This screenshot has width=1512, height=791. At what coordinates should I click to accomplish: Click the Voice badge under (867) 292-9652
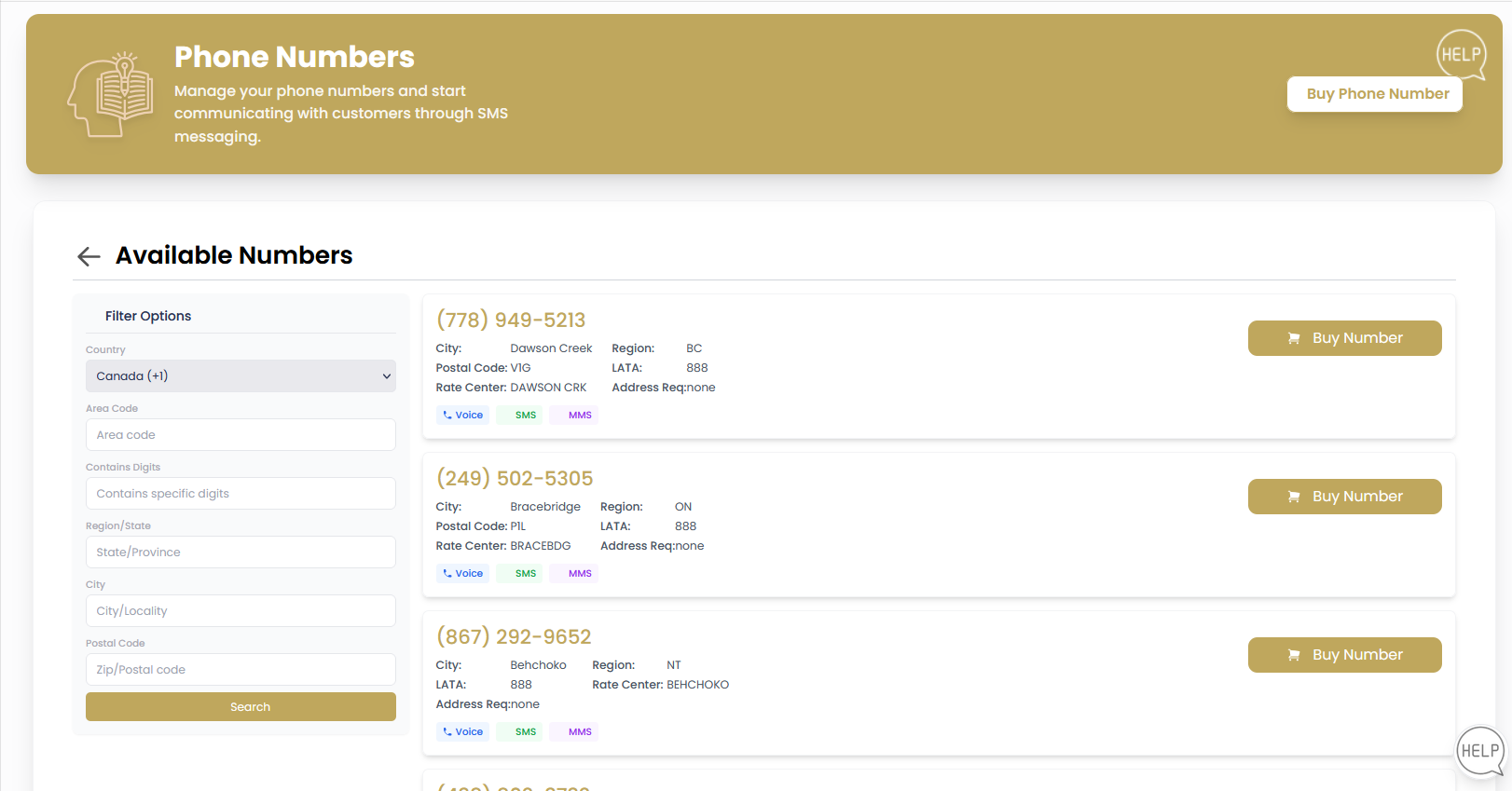(x=462, y=731)
